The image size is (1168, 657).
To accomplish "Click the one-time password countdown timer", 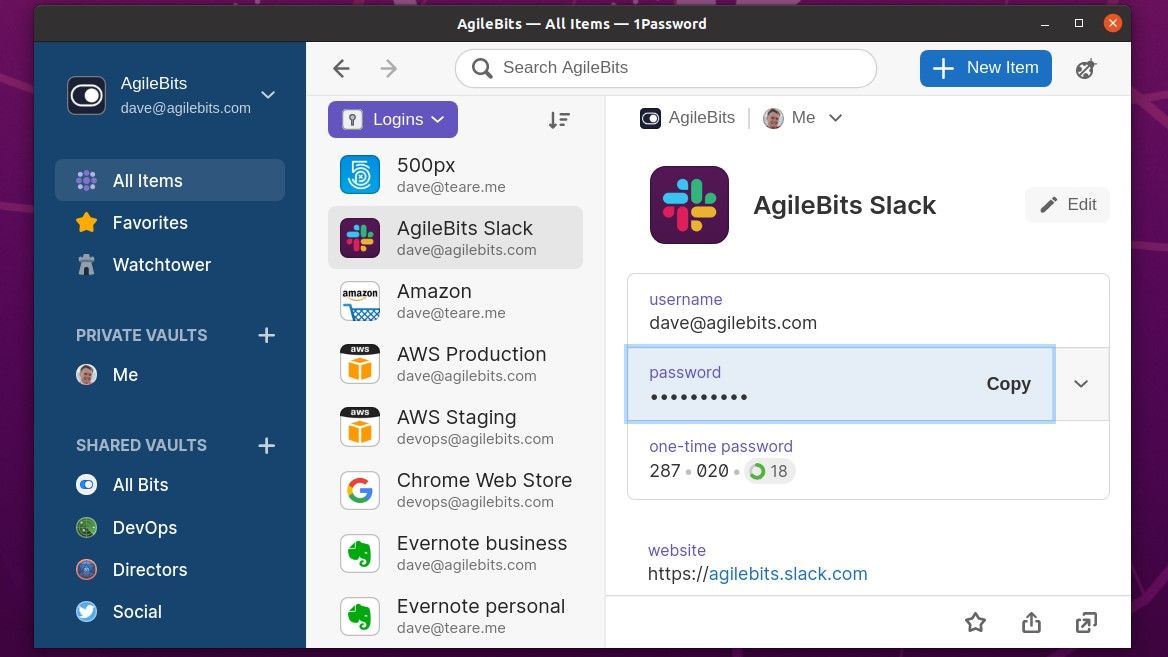I will [x=769, y=471].
